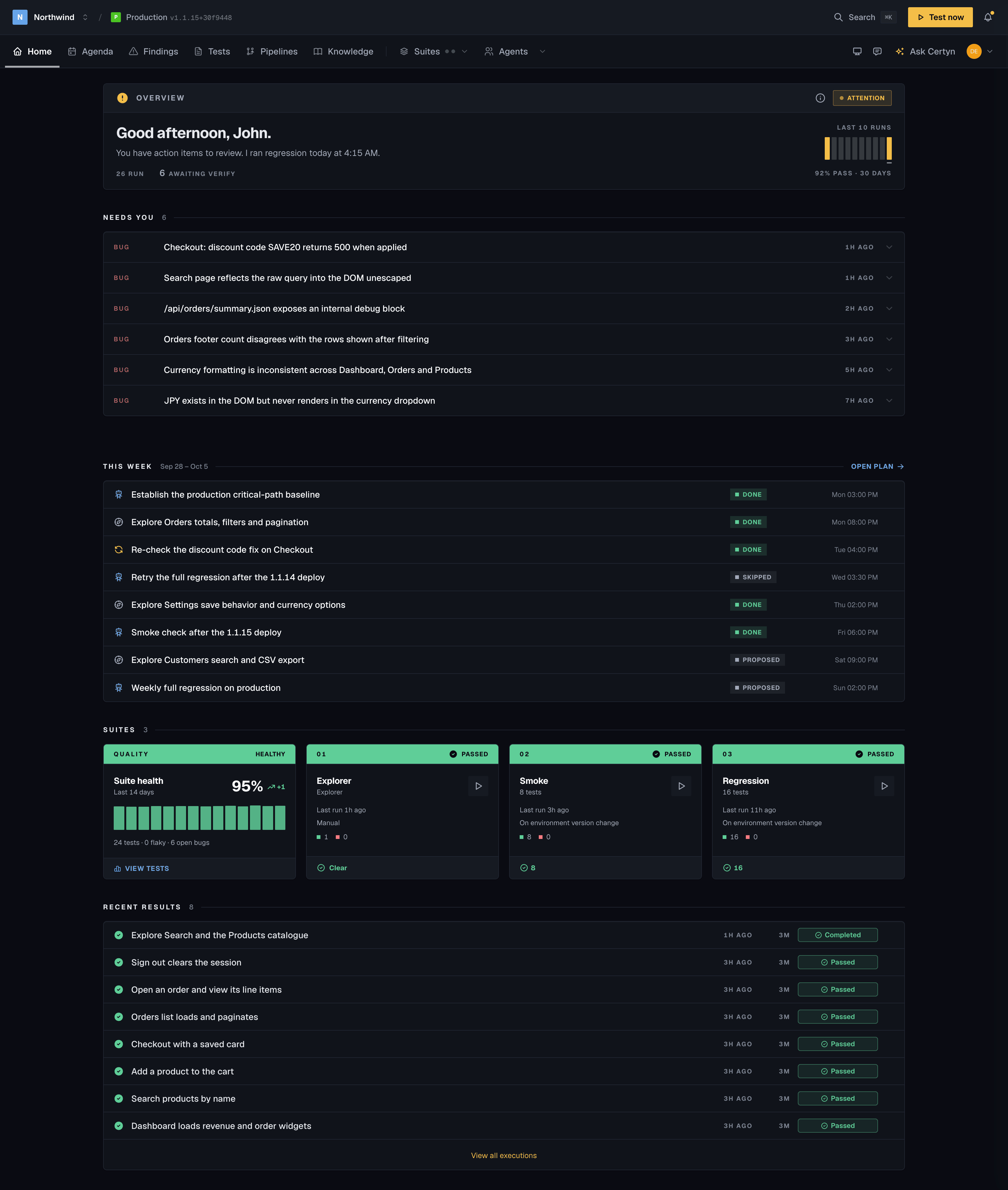Expand the Search page unescaped DOM bug

click(889, 278)
